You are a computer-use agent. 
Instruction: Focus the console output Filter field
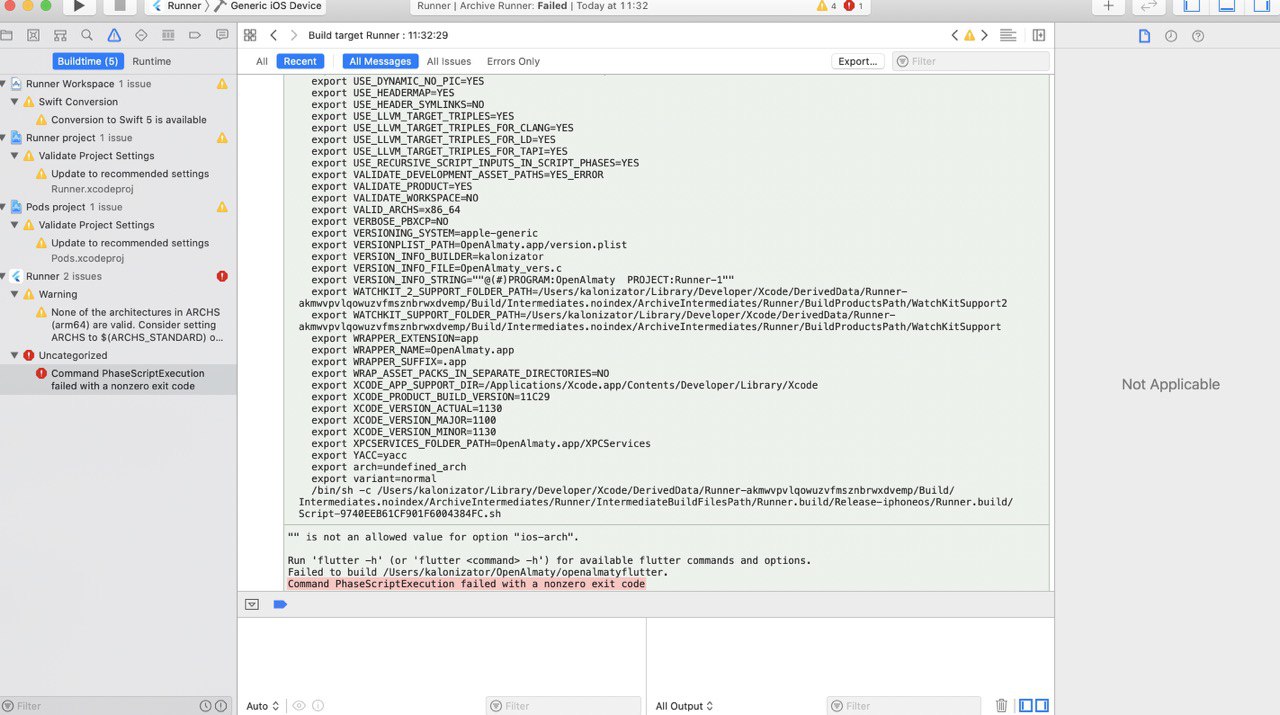point(903,706)
